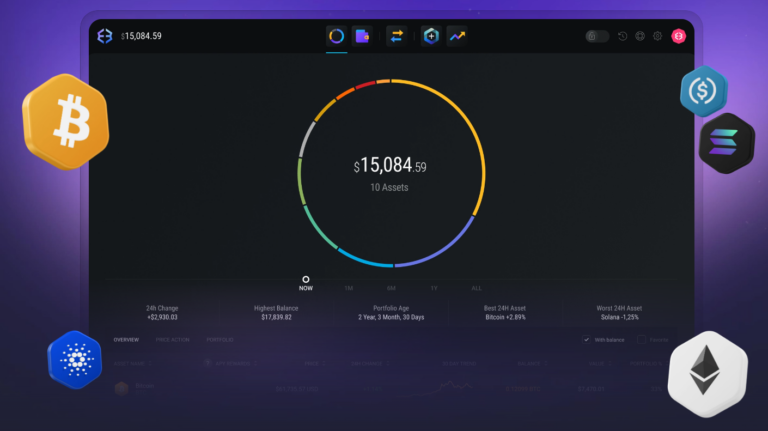This screenshot has height=431, width=768.
Task: Sort by 24H CHANGE column header
Action: [370, 363]
